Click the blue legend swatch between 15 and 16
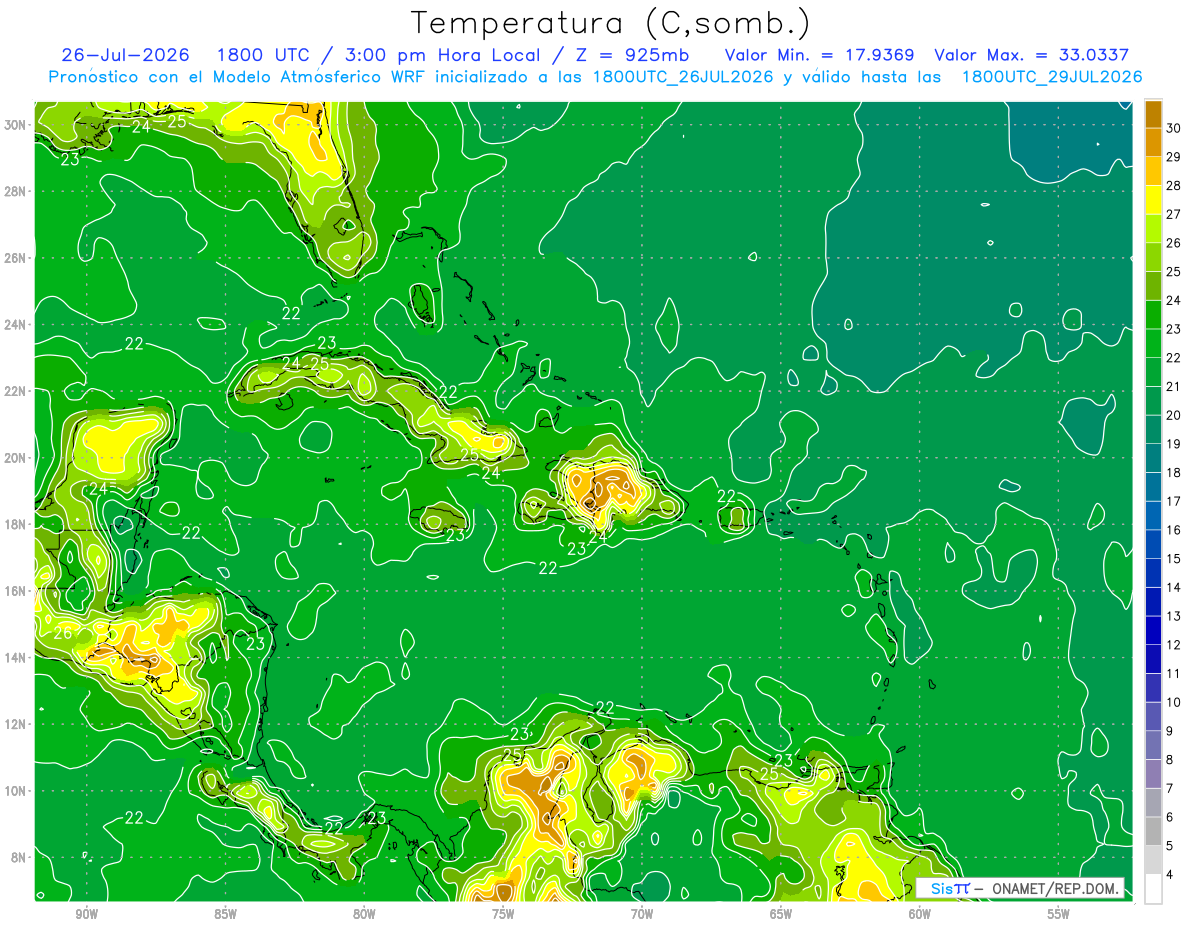The width and height of the screenshot is (1200, 927). coord(1153,544)
